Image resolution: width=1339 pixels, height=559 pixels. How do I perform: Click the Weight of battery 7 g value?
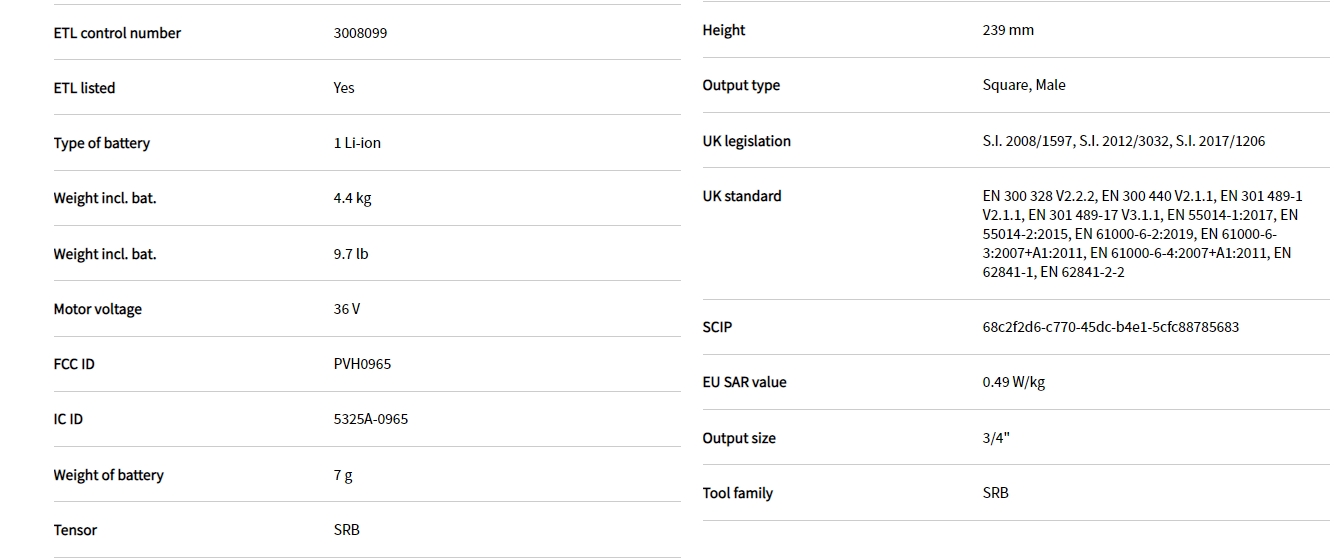[x=343, y=475]
